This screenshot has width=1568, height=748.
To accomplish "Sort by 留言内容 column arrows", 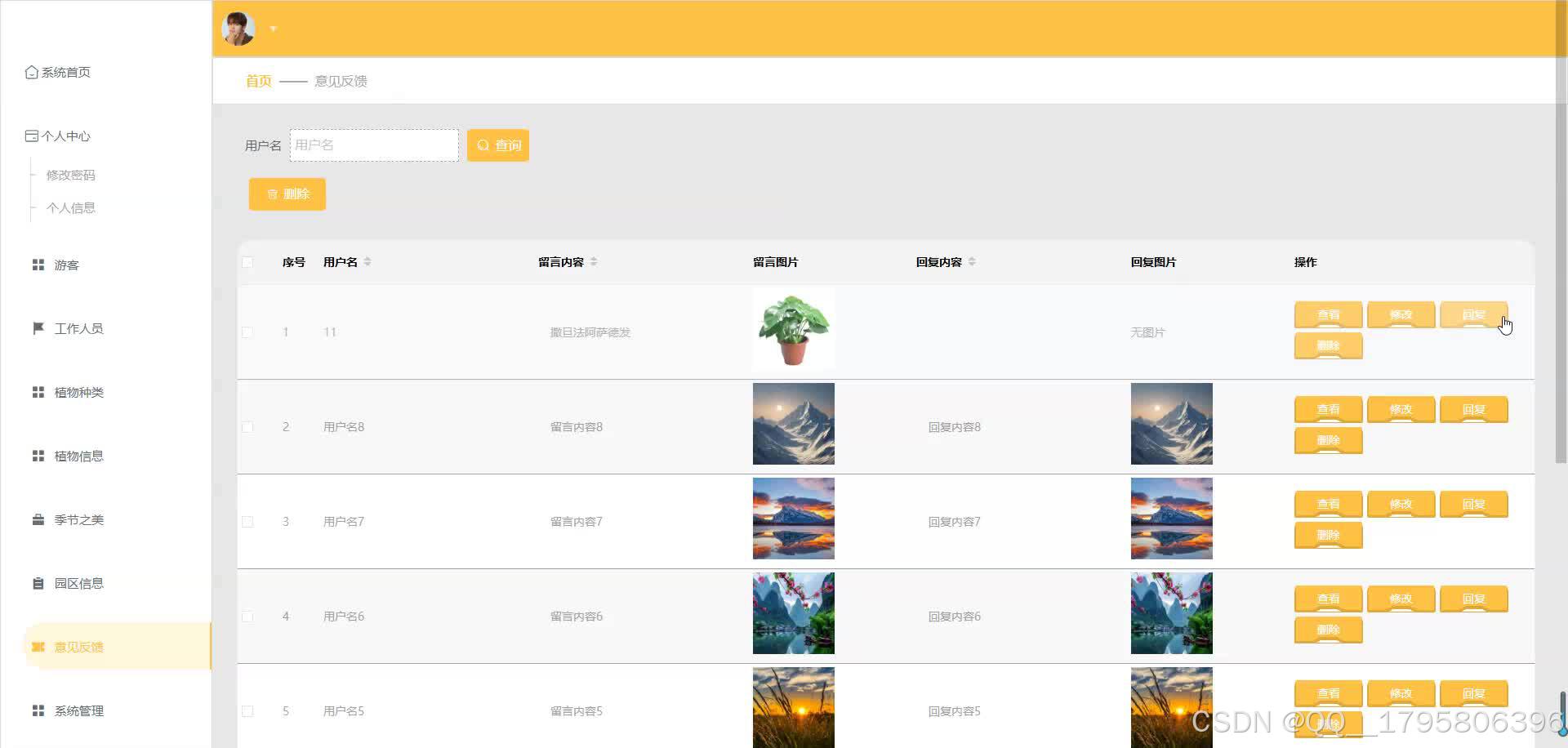I will [594, 262].
